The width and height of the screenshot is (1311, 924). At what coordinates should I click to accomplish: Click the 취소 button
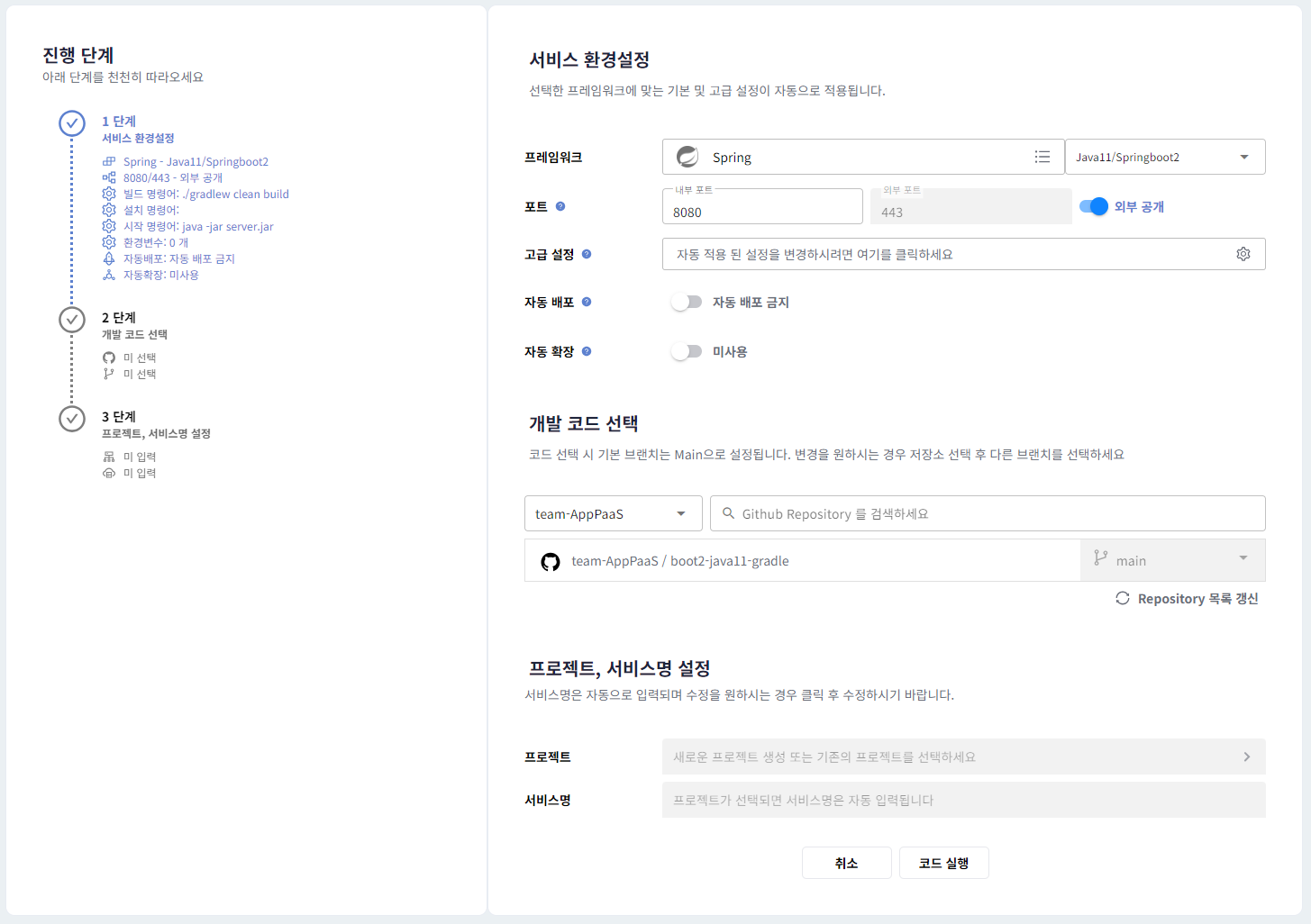pos(846,863)
